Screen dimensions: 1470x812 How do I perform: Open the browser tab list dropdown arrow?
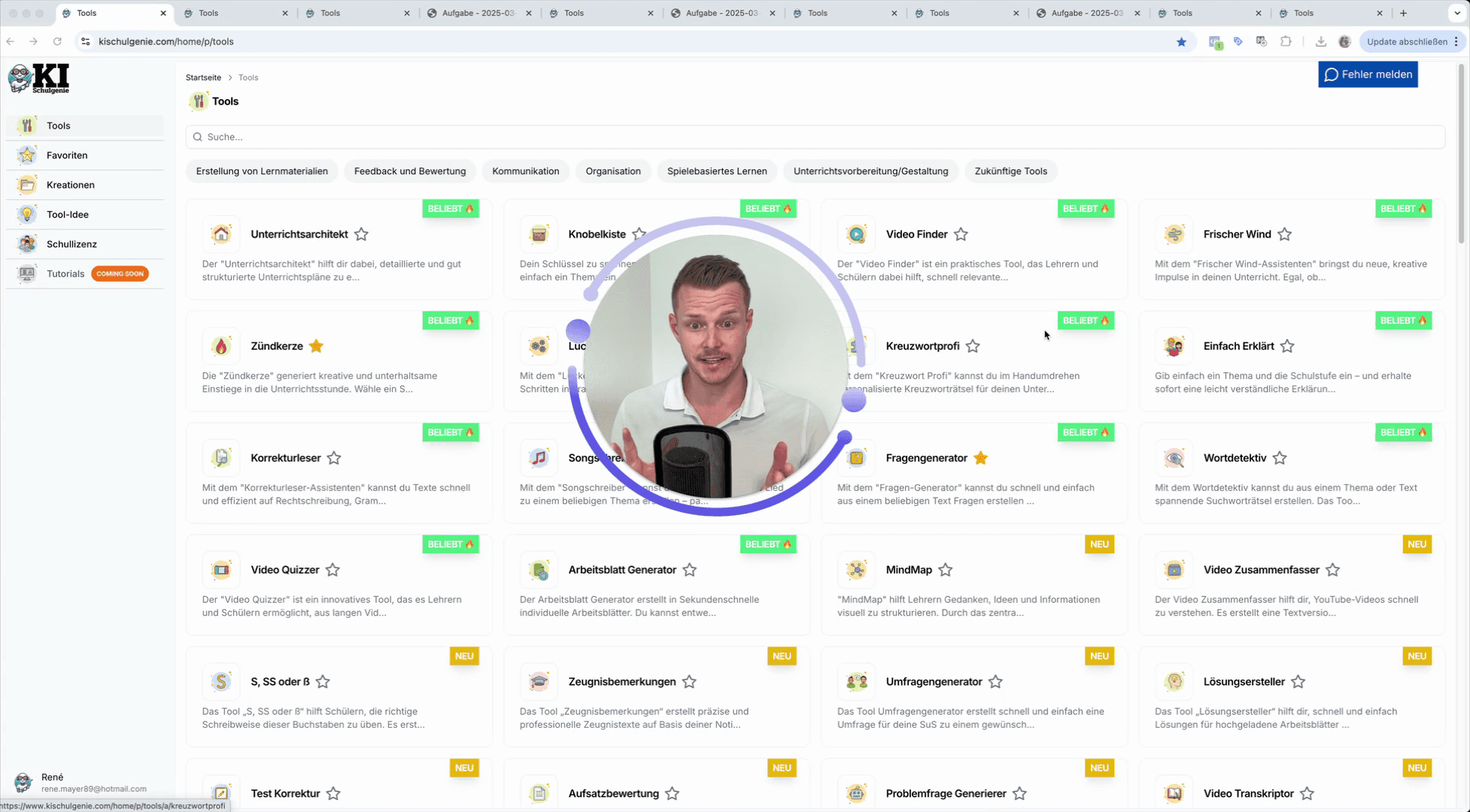click(1456, 13)
